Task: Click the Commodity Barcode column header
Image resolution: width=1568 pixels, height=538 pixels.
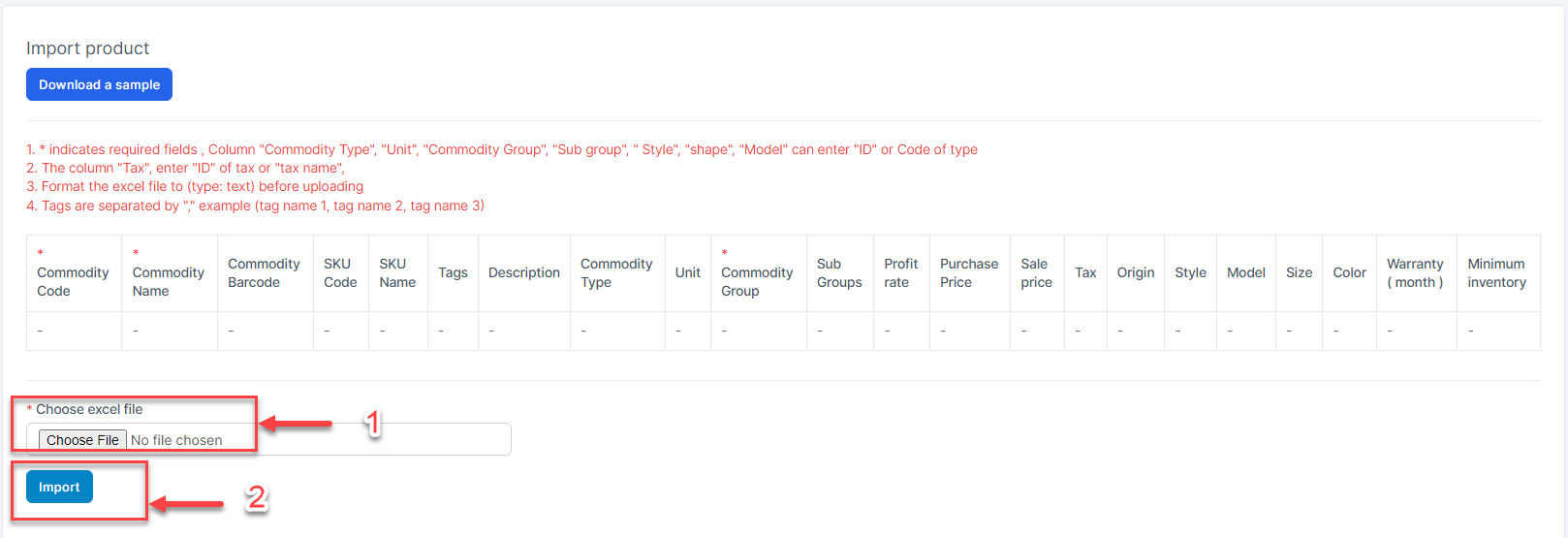Action: point(264,273)
